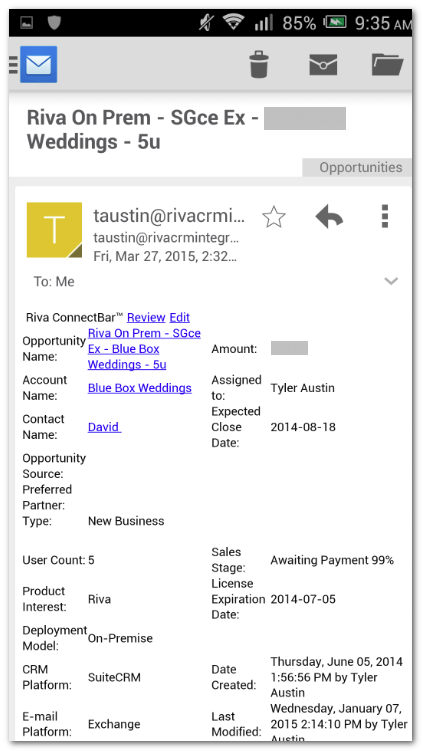Open the Edit link in Riva ConnectBar
The height and width of the screenshot is (751, 422).
pos(180,317)
